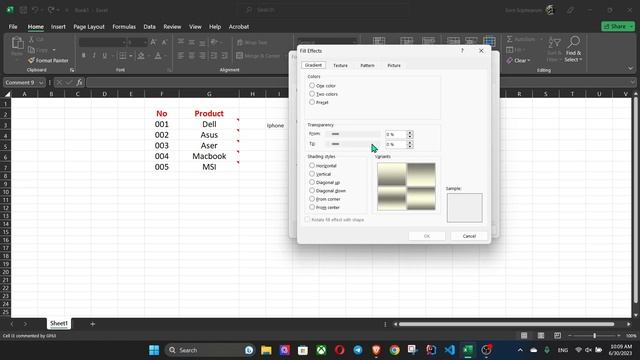This screenshot has height=360, width=640.
Task: Switch to the Picture tab in Fill Effects
Action: click(x=394, y=65)
